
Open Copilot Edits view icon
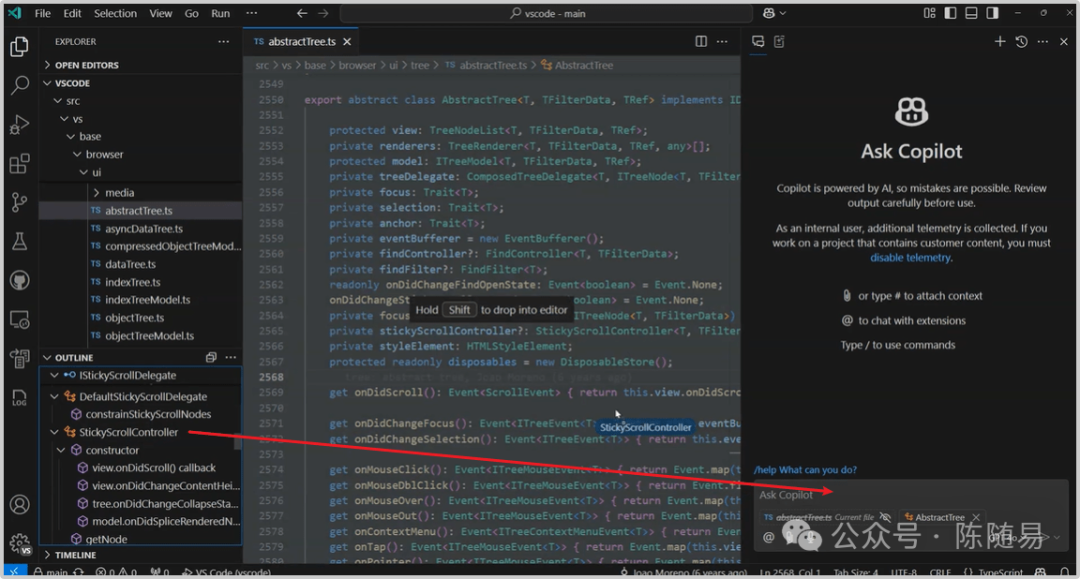(x=779, y=41)
